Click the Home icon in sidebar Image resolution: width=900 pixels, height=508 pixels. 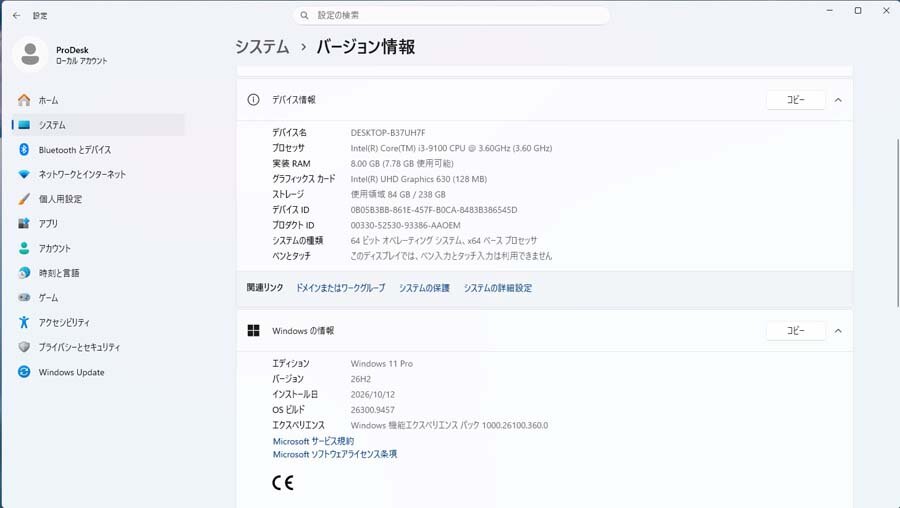tap(24, 100)
